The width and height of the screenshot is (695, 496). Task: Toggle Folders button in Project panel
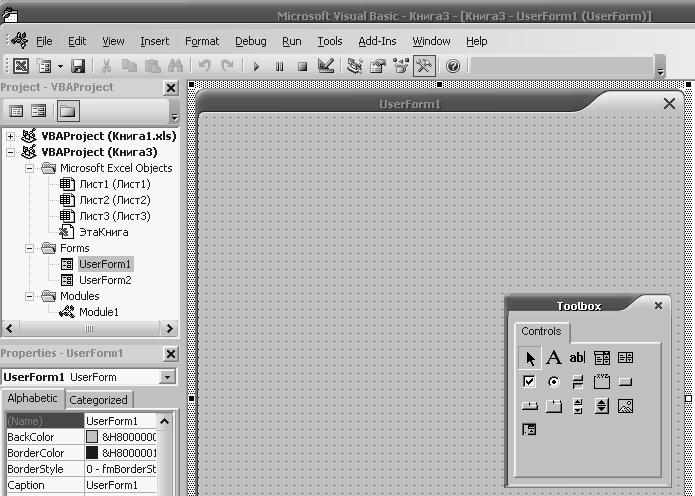[x=68, y=111]
